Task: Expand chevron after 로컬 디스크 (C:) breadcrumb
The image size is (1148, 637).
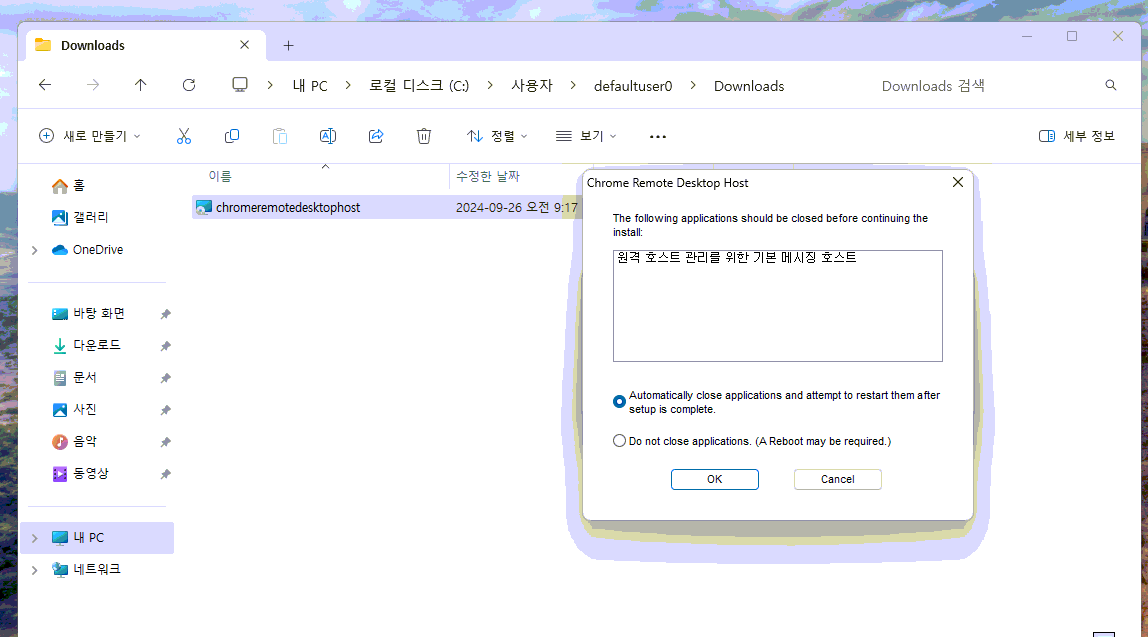Action: 490,86
